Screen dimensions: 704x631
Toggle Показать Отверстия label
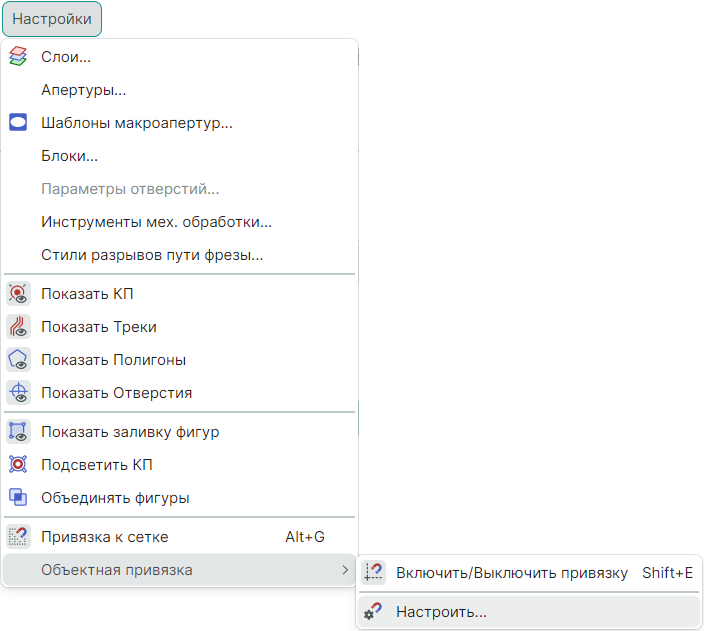coord(117,393)
